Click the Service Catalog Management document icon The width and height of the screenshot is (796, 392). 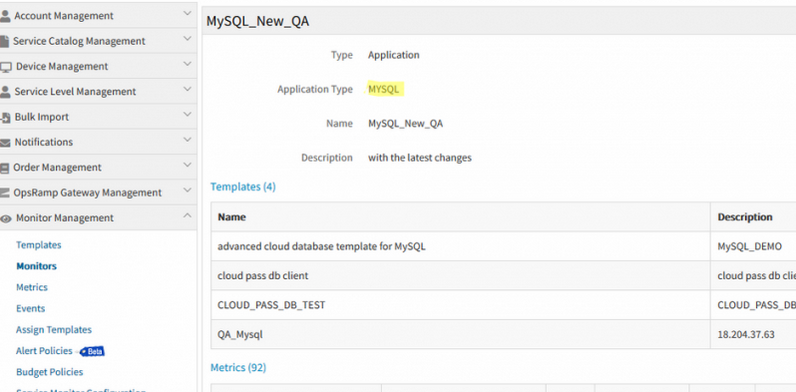[x=5, y=41]
